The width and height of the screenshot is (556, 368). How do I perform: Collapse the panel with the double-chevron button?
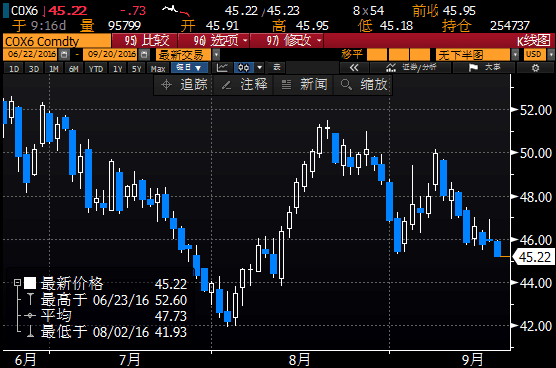(x=354, y=68)
